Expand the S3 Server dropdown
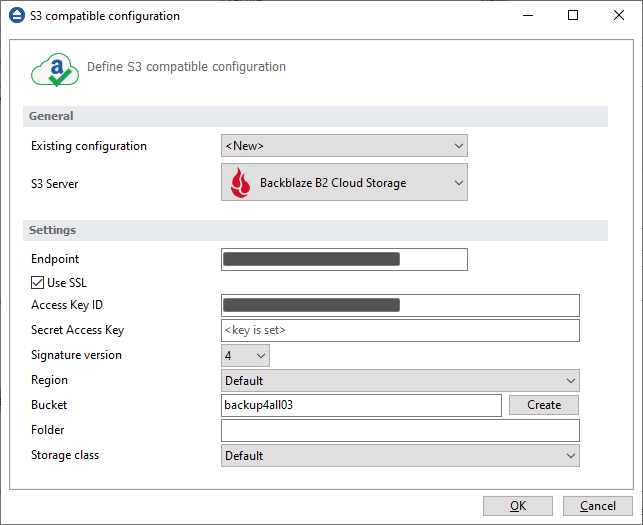Viewport: 643px width, 525px height. click(344, 183)
